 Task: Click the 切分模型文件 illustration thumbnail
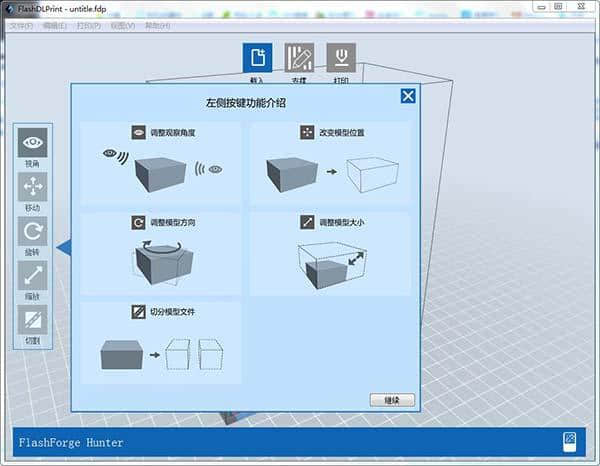(x=160, y=355)
